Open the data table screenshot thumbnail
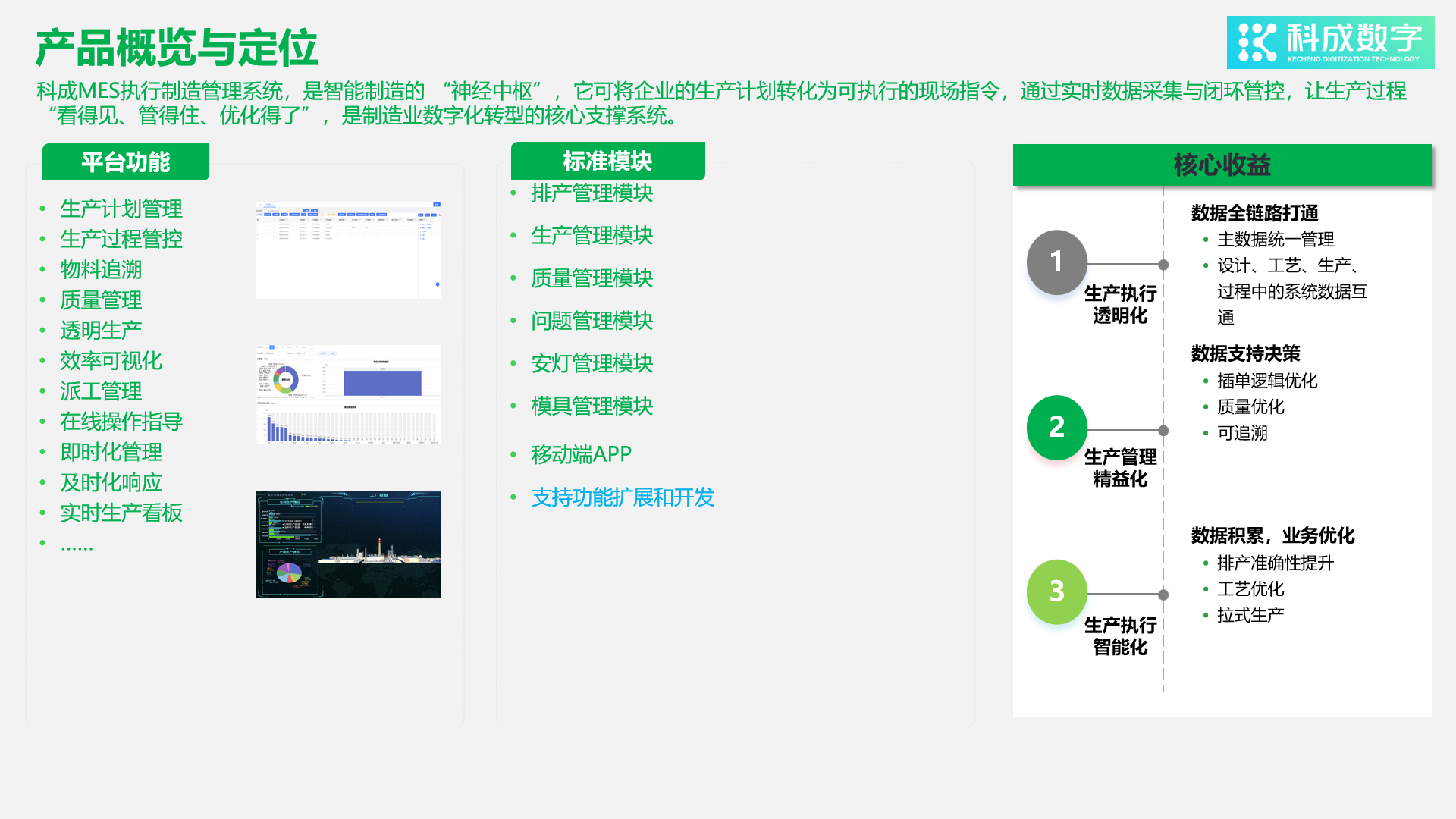This screenshot has width=1456, height=819. (x=347, y=248)
